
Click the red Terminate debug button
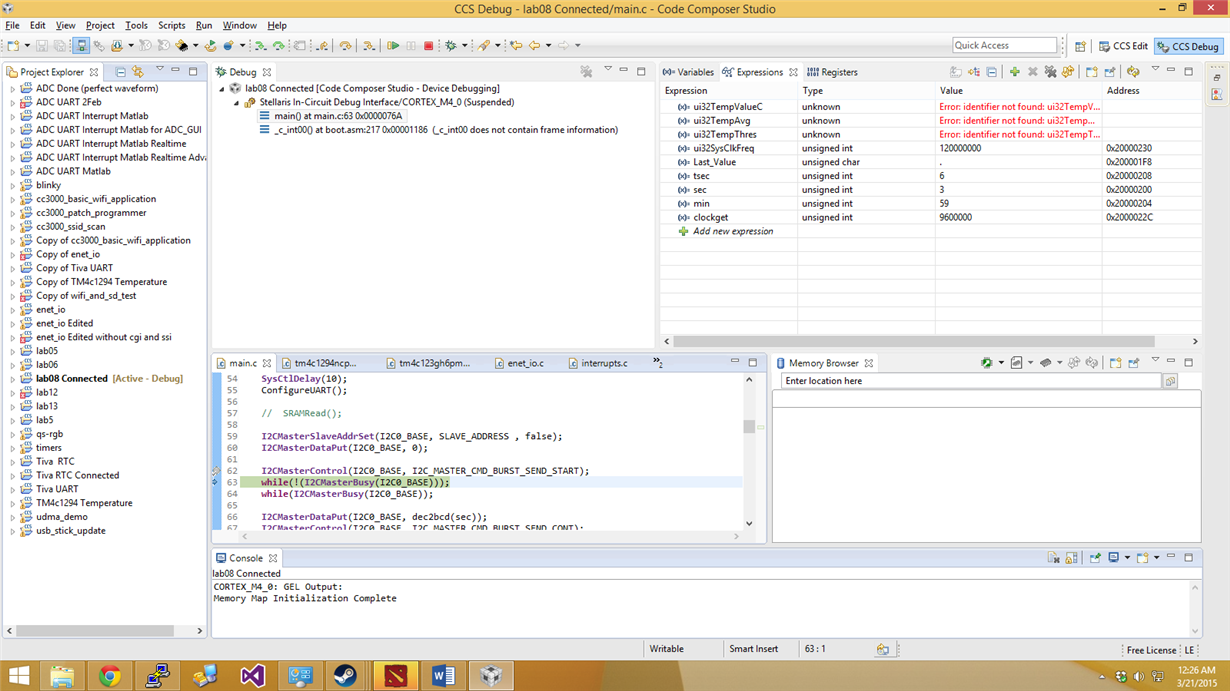click(429, 46)
